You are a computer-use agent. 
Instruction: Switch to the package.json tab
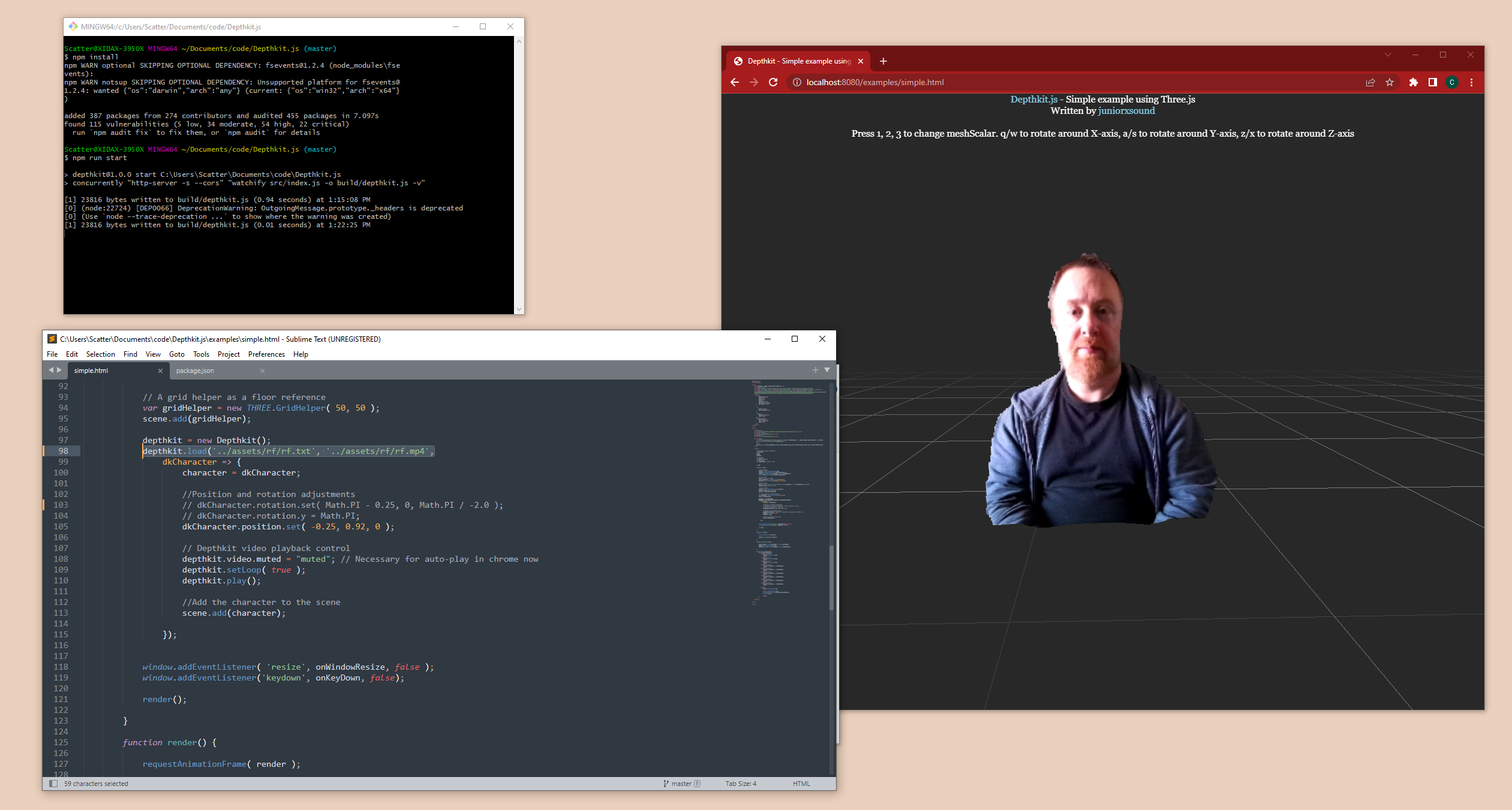click(195, 371)
